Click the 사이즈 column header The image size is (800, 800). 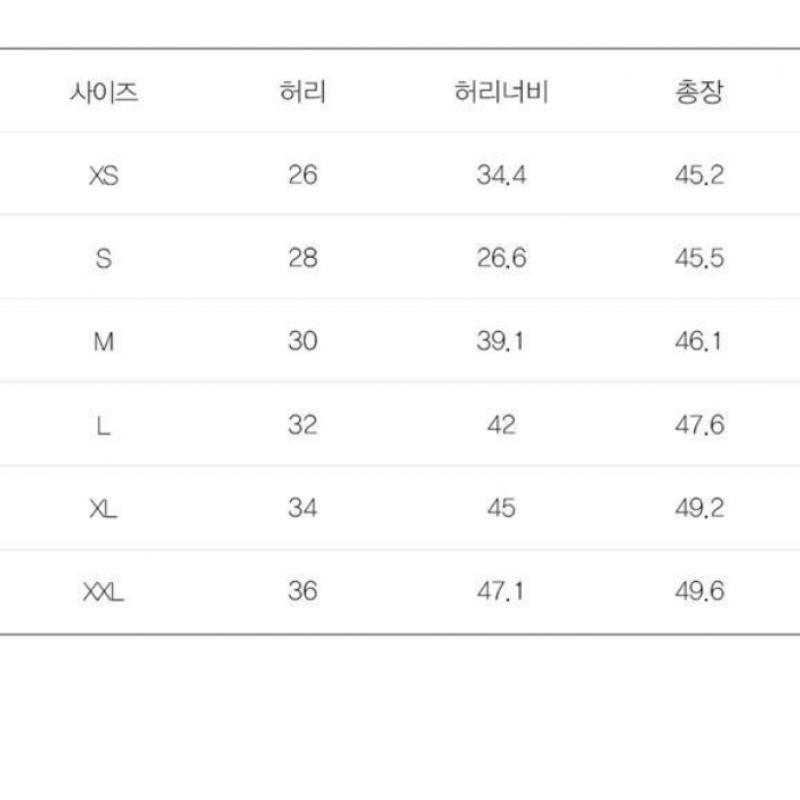[x=104, y=94]
